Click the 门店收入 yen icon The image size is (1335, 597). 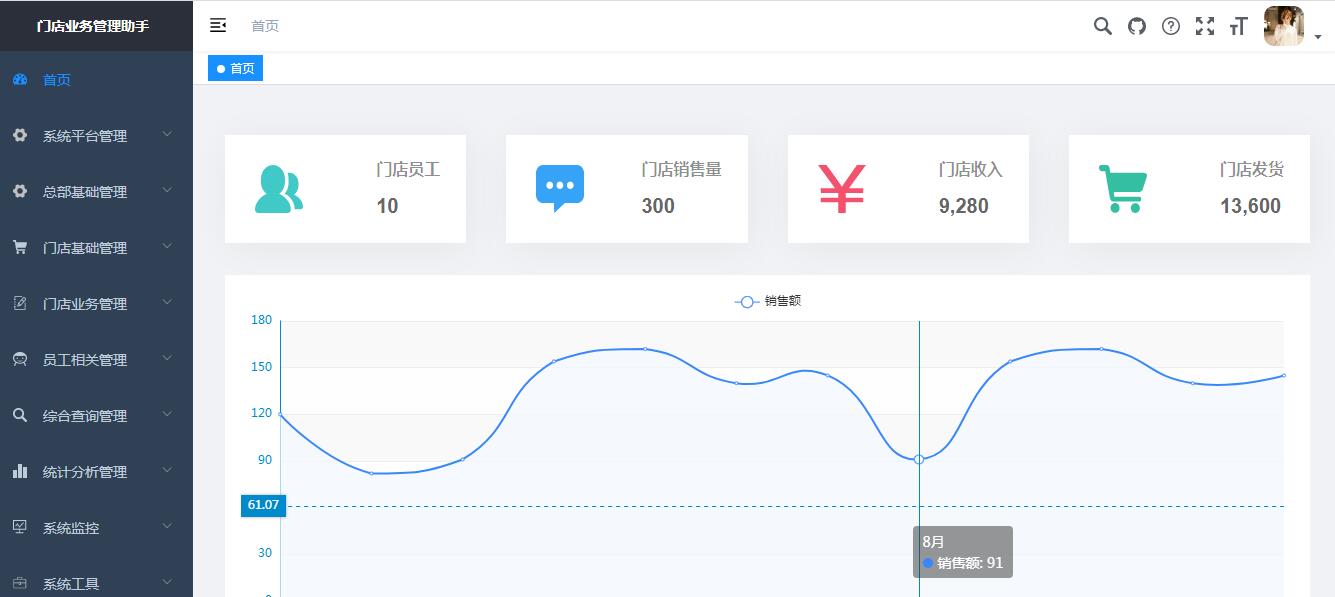pos(841,189)
